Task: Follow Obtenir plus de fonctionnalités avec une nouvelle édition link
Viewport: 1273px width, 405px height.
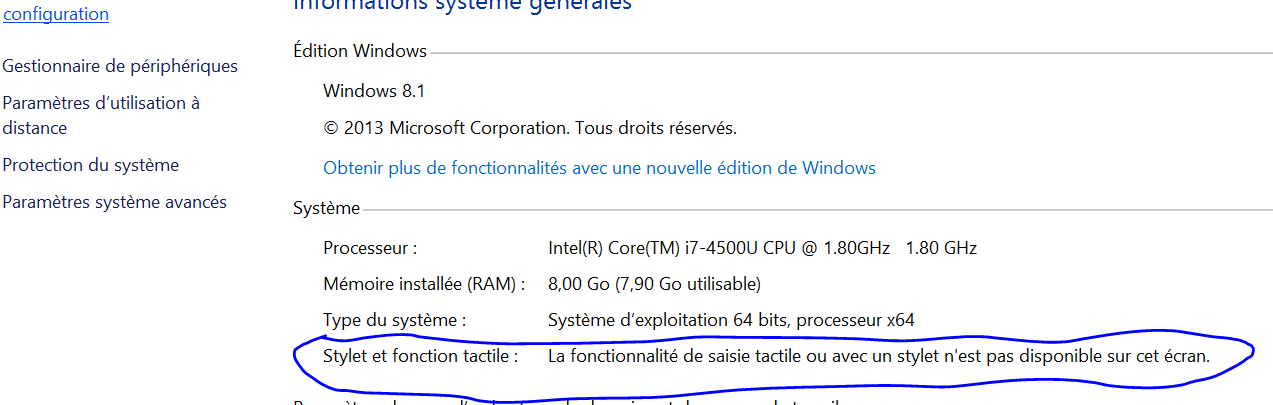Action: point(599,168)
